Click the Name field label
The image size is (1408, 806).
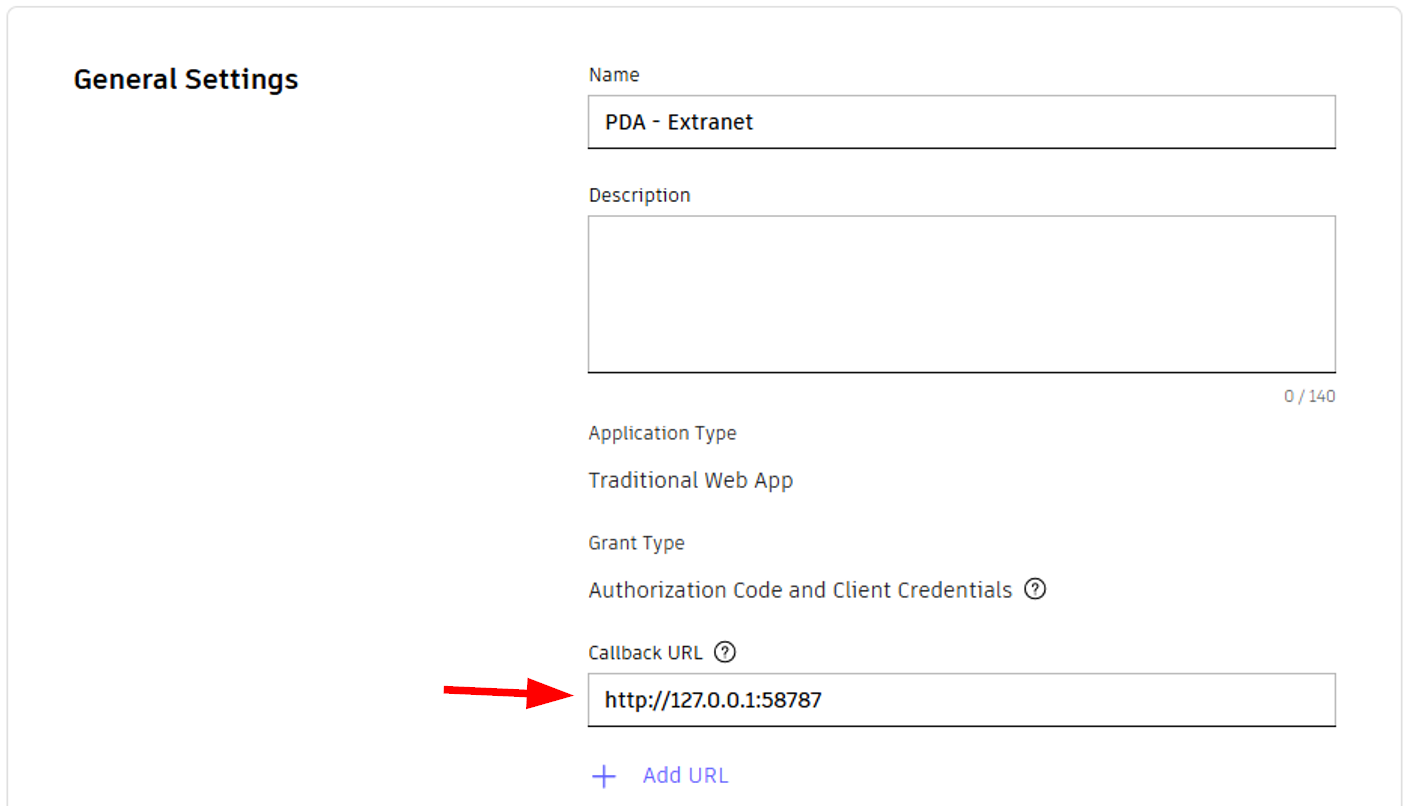click(614, 75)
